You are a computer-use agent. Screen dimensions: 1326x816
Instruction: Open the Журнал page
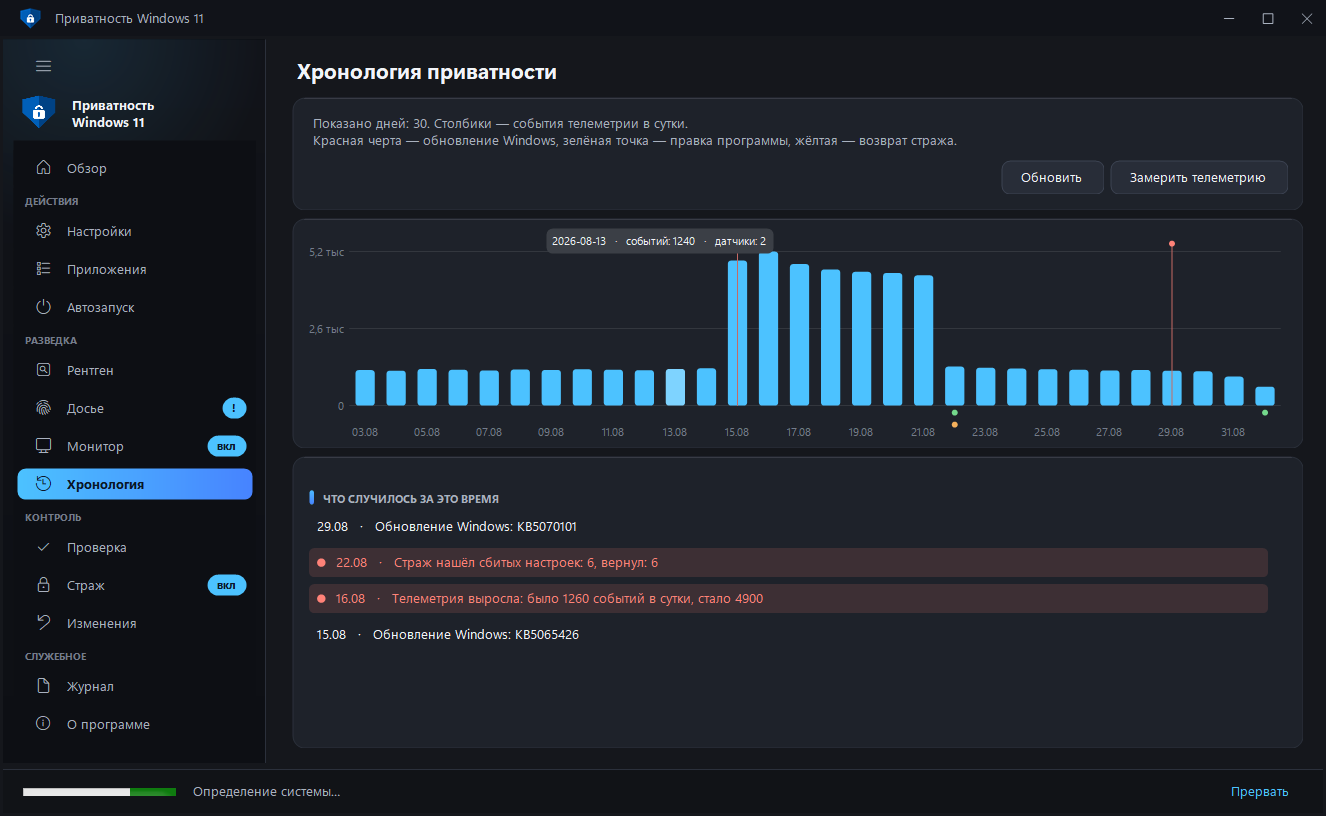coord(135,686)
